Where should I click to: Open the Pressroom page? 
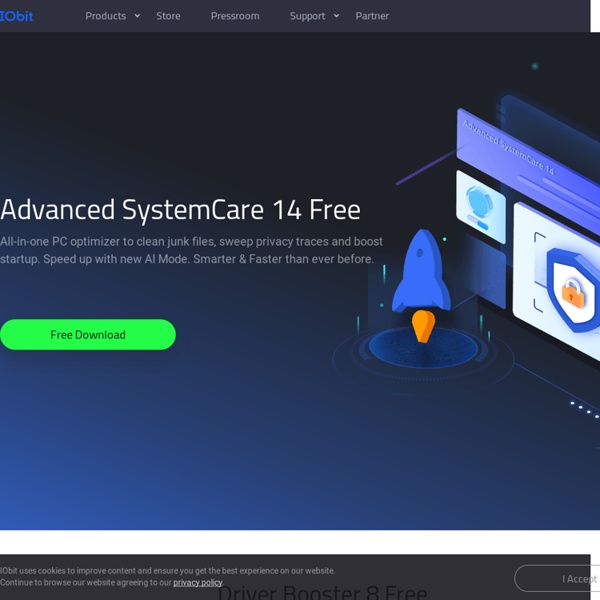[235, 16]
